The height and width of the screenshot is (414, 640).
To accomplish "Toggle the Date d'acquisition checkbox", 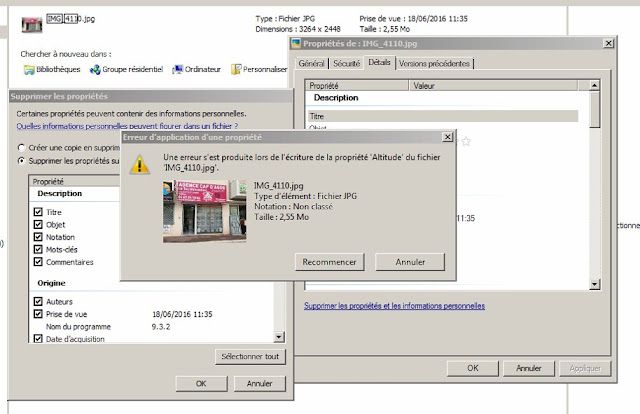I will pos(38,338).
